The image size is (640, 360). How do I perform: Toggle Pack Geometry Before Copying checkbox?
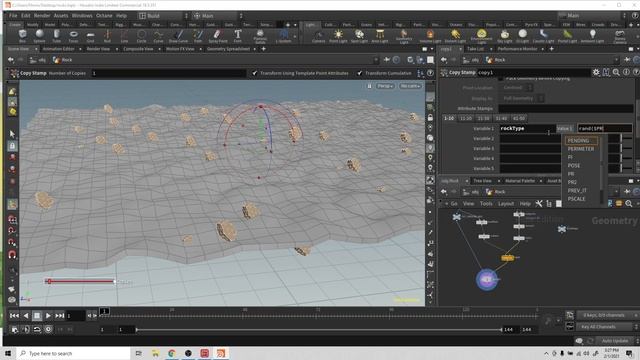[500, 78]
